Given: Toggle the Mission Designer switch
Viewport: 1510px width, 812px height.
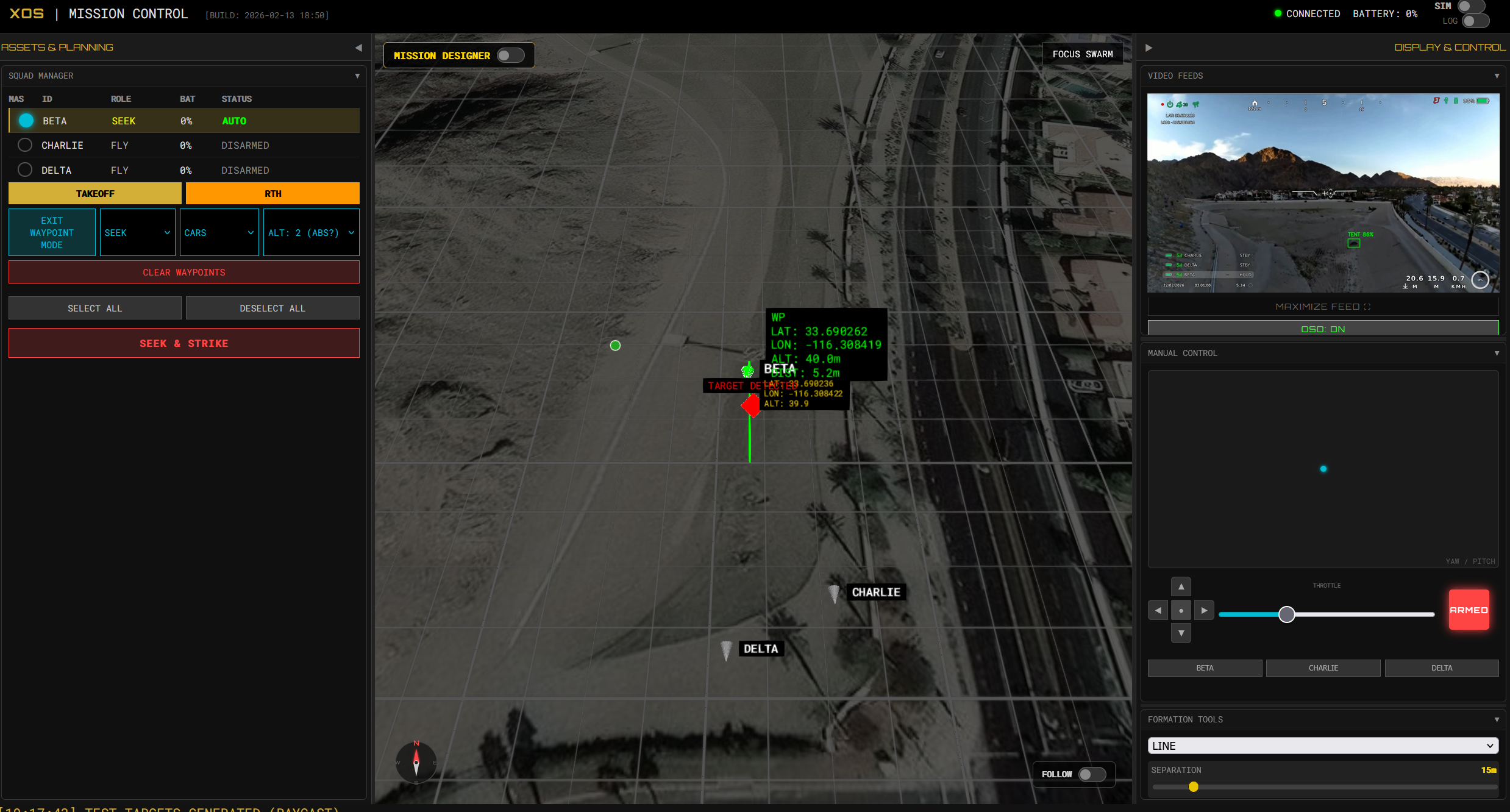Looking at the screenshot, I should point(510,55).
